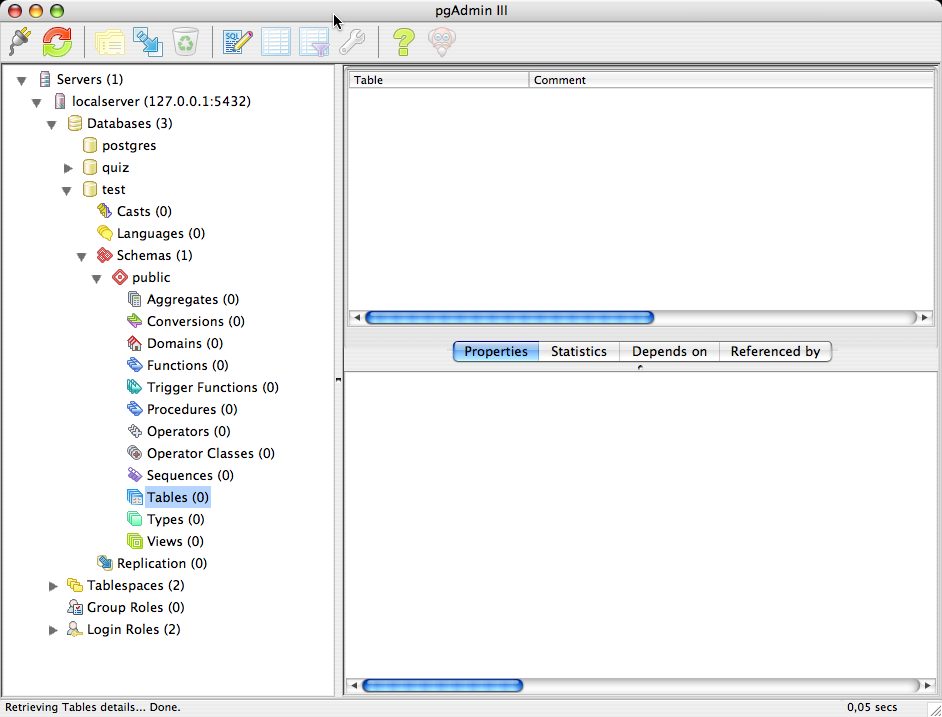The width and height of the screenshot is (942, 717).
Task: Click the upper pane's horizontal scrollbar thumb
Action: coord(509,318)
